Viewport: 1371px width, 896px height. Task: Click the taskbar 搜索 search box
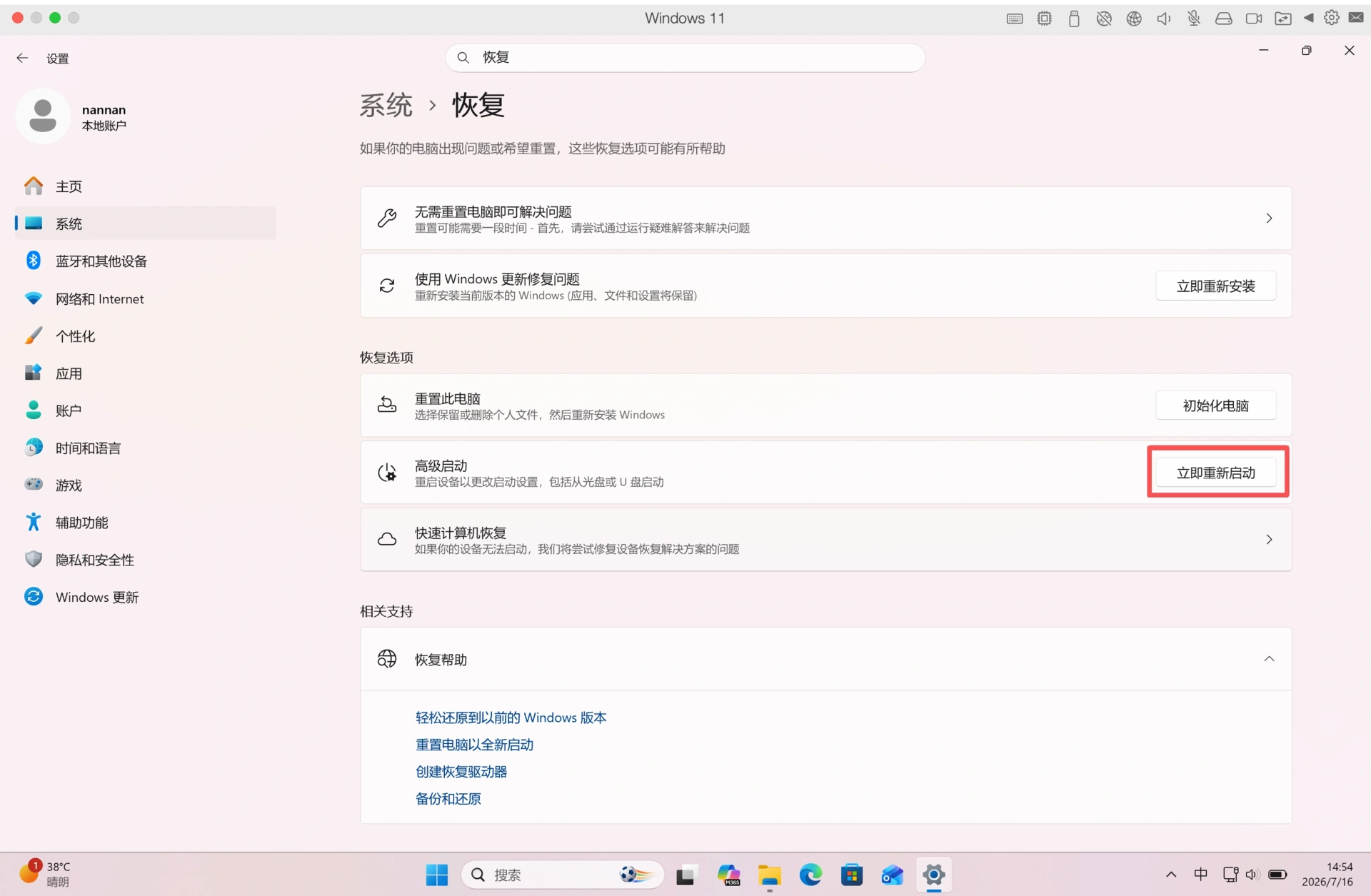562,875
